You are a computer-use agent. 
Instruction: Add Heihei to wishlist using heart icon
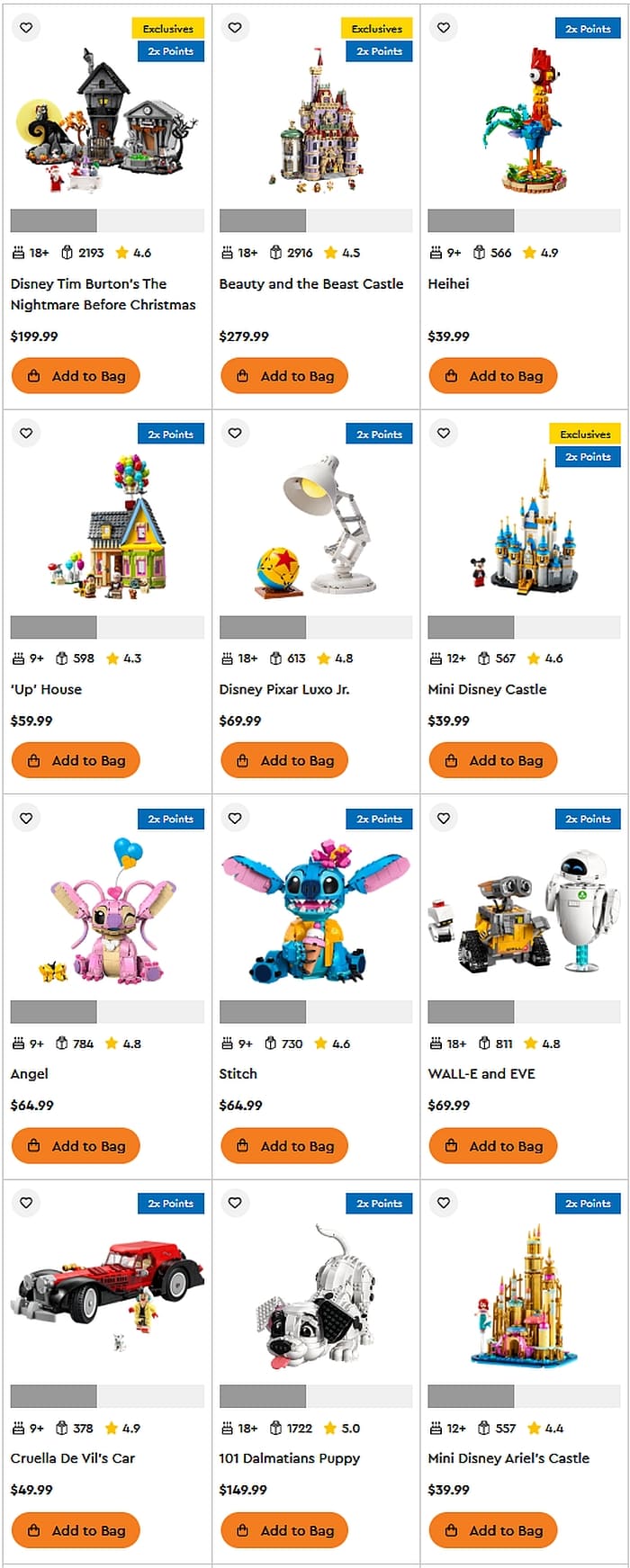(x=444, y=28)
